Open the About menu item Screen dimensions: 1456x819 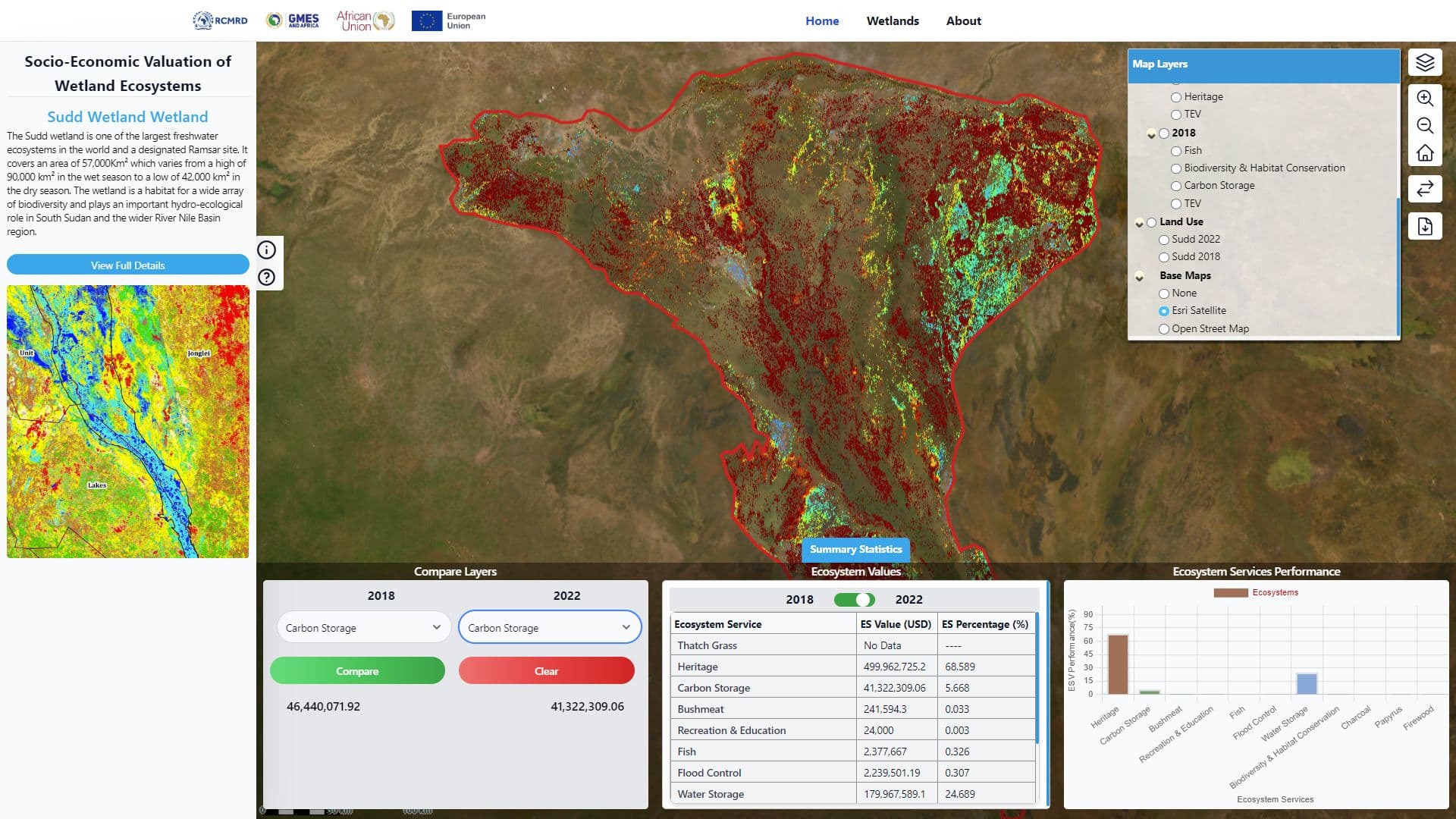coord(963,21)
